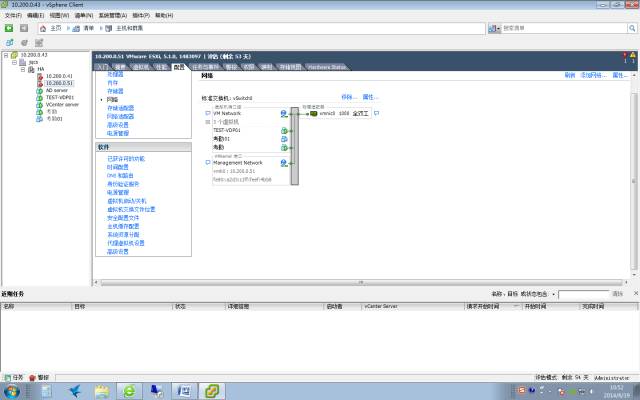Click VM Network port group icon
This screenshot has height=400, width=640.
284,113
